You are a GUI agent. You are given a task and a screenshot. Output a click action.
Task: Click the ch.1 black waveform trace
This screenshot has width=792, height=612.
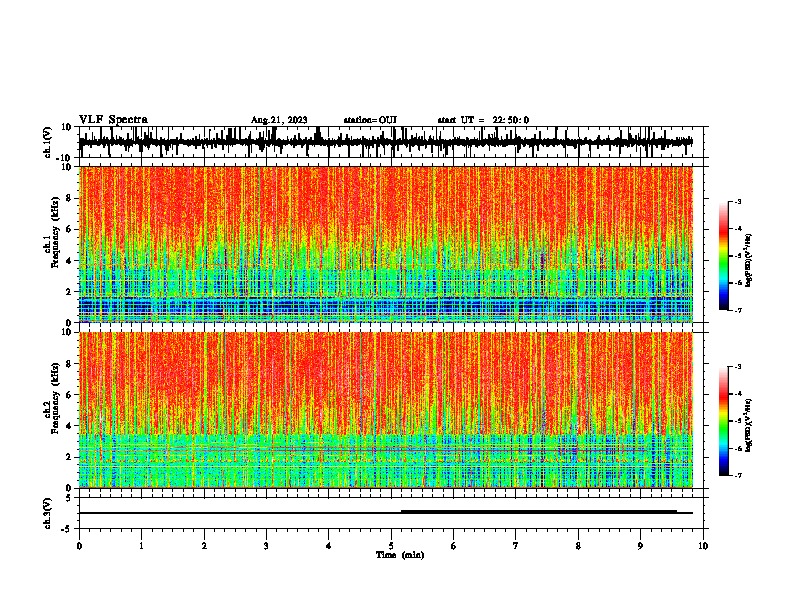[385, 142]
